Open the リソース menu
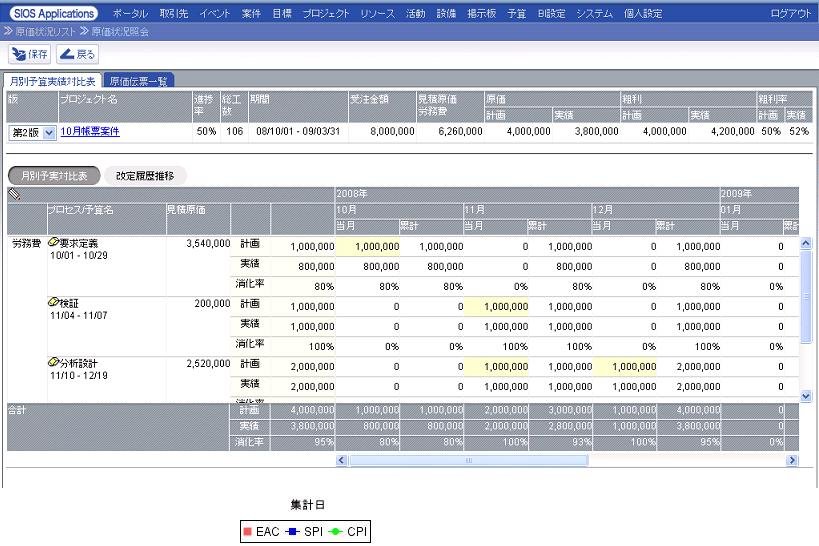The width and height of the screenshot is (819, 546). pos(377,14)
